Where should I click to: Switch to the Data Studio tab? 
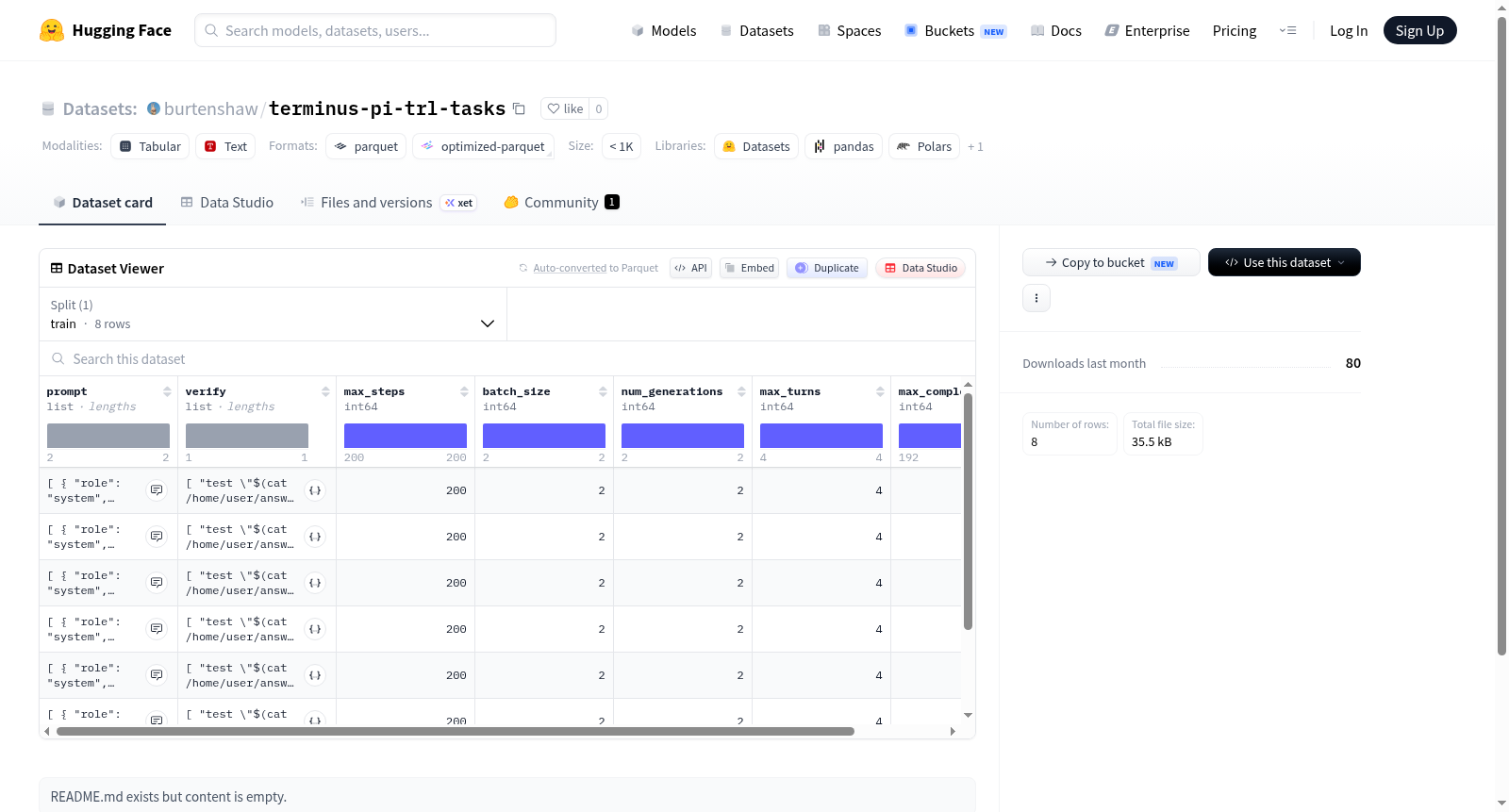tap(227, 202)
